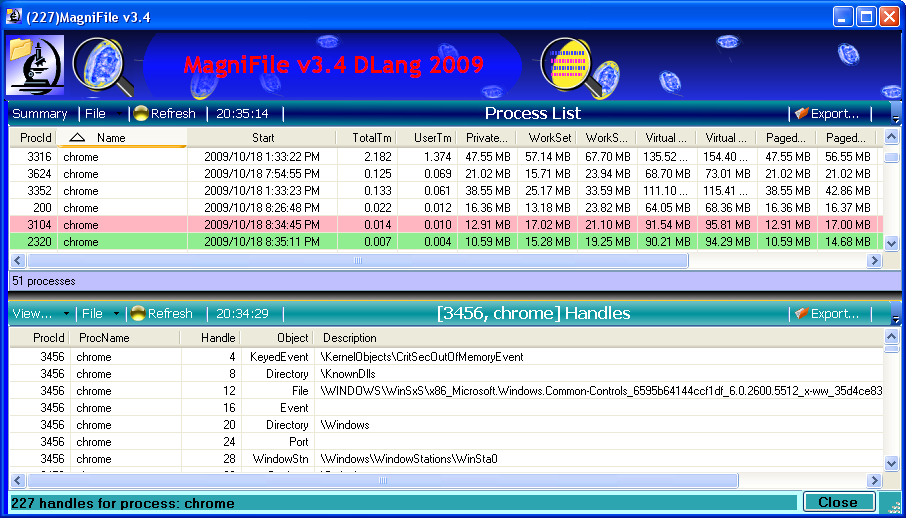Open the File dropdown in Process List toolbar
This screenshot has width=906, height=518.
(x=103, y=114)
